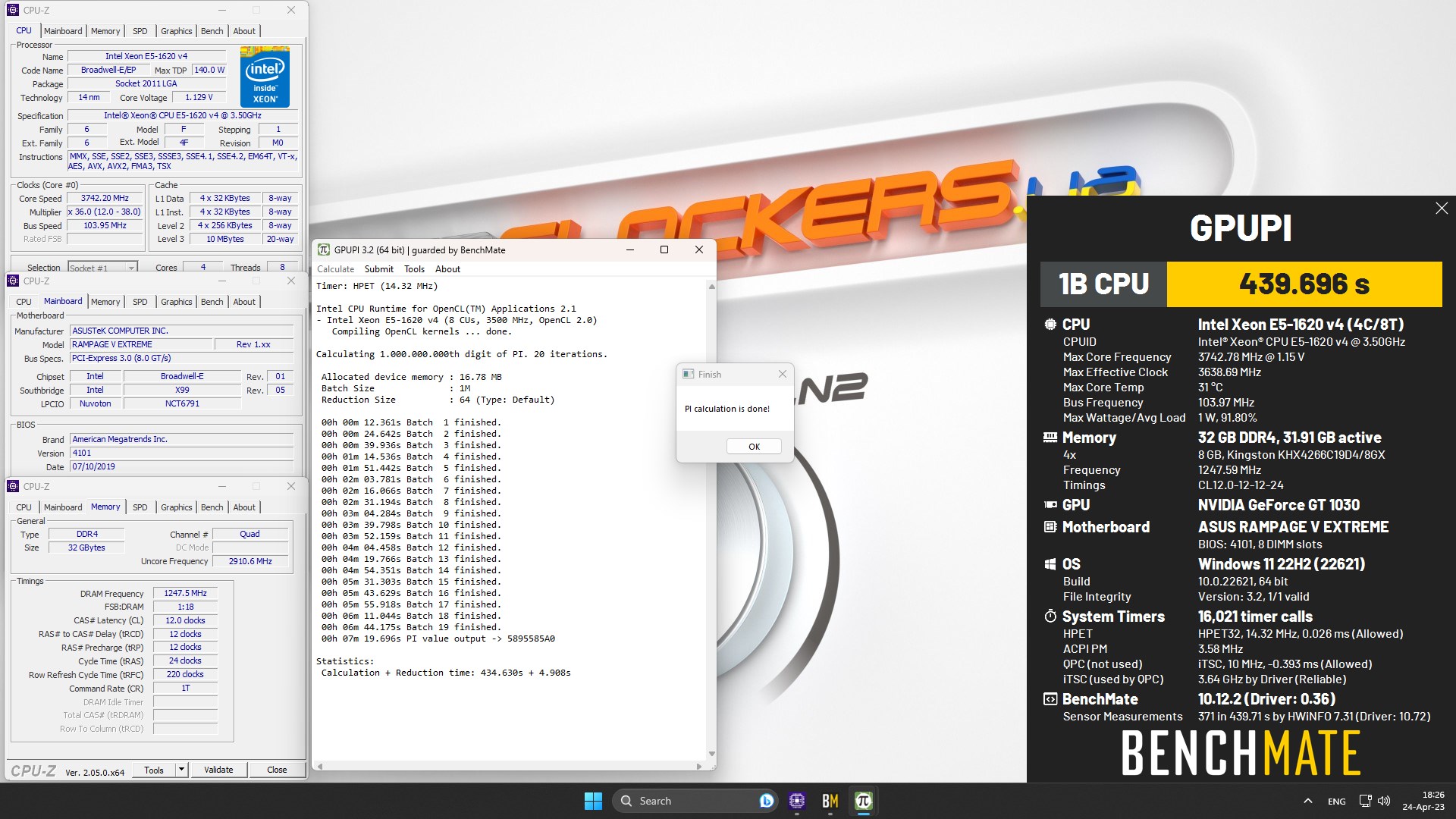Click the GPUPI window title icon
1456x819 pixels.
(324, 249)
